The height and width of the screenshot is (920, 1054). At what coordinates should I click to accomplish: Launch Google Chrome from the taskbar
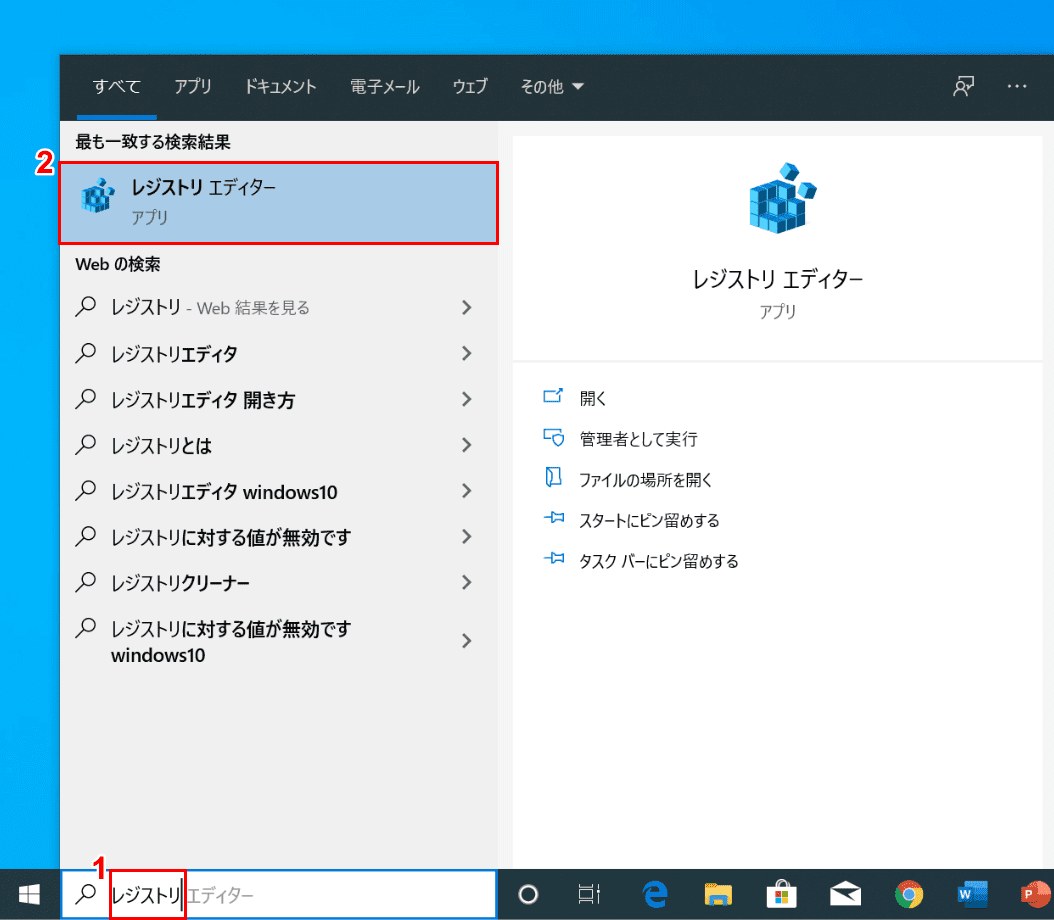[x=909, y=894]
